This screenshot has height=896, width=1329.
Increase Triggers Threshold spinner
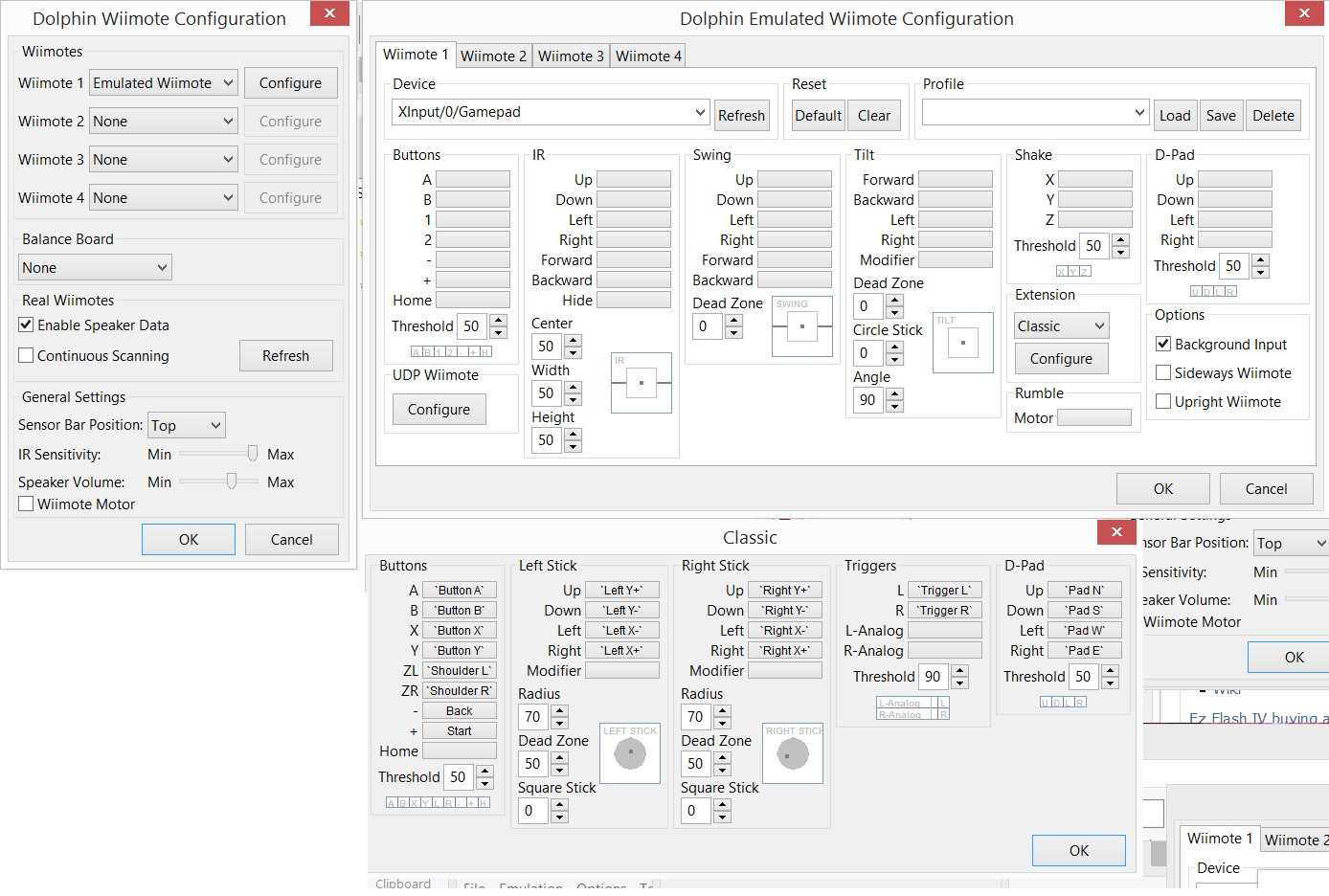pos(960,670)
